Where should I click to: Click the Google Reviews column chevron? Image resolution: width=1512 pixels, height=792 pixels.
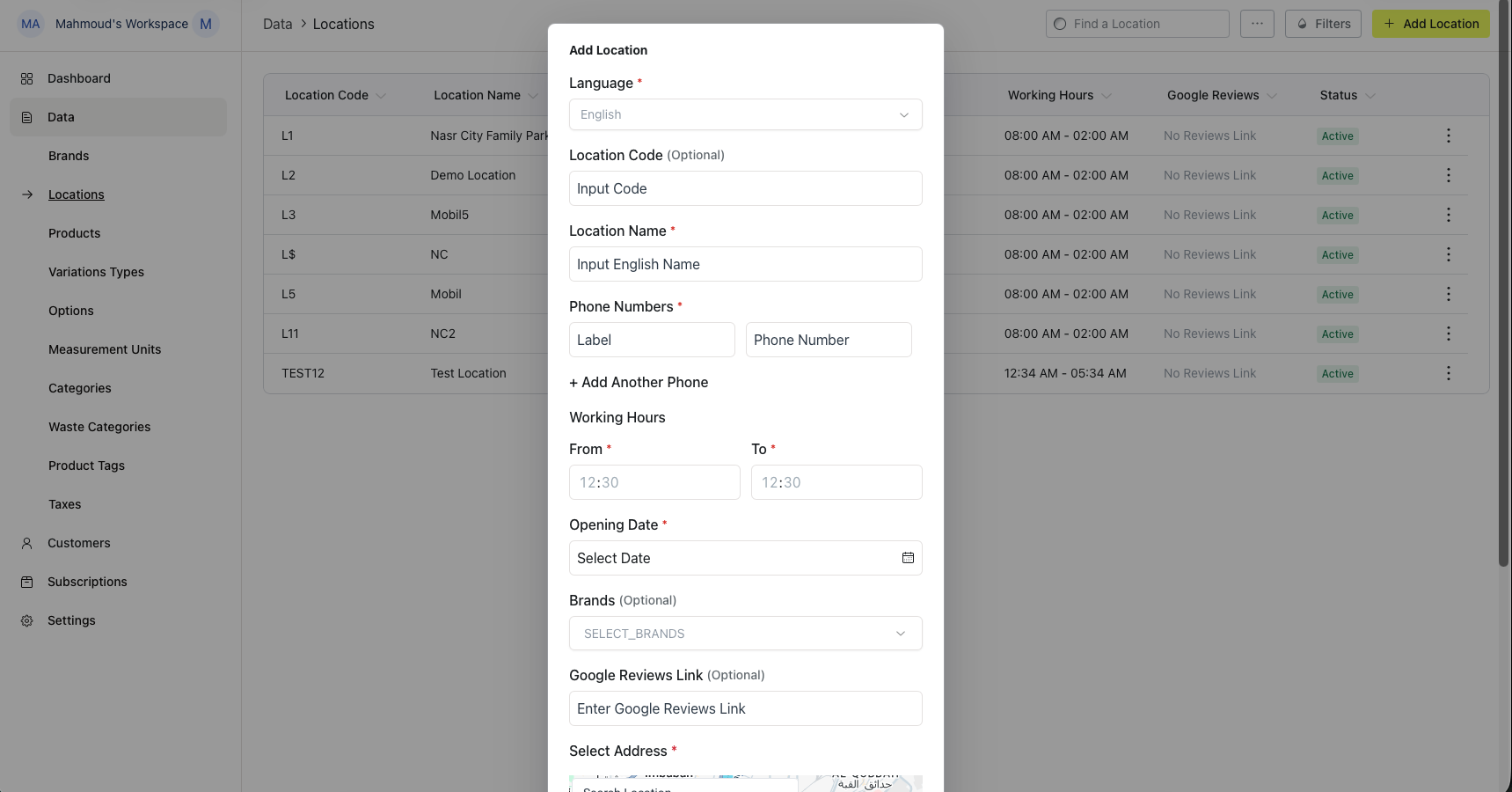(x=1272, y=96)
